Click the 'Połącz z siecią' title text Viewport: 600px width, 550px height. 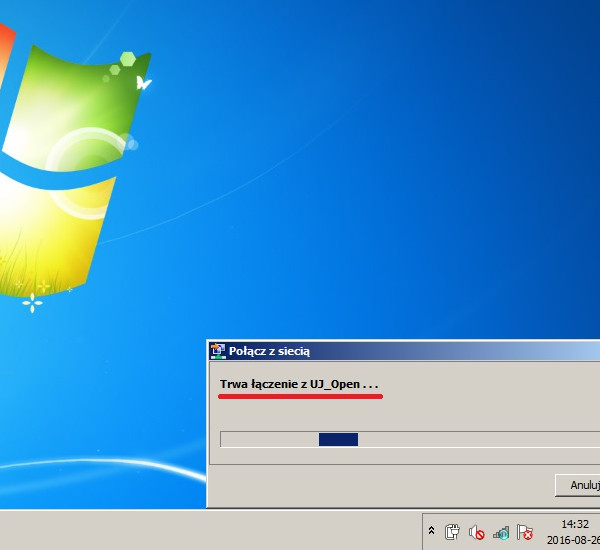[269, 350]
